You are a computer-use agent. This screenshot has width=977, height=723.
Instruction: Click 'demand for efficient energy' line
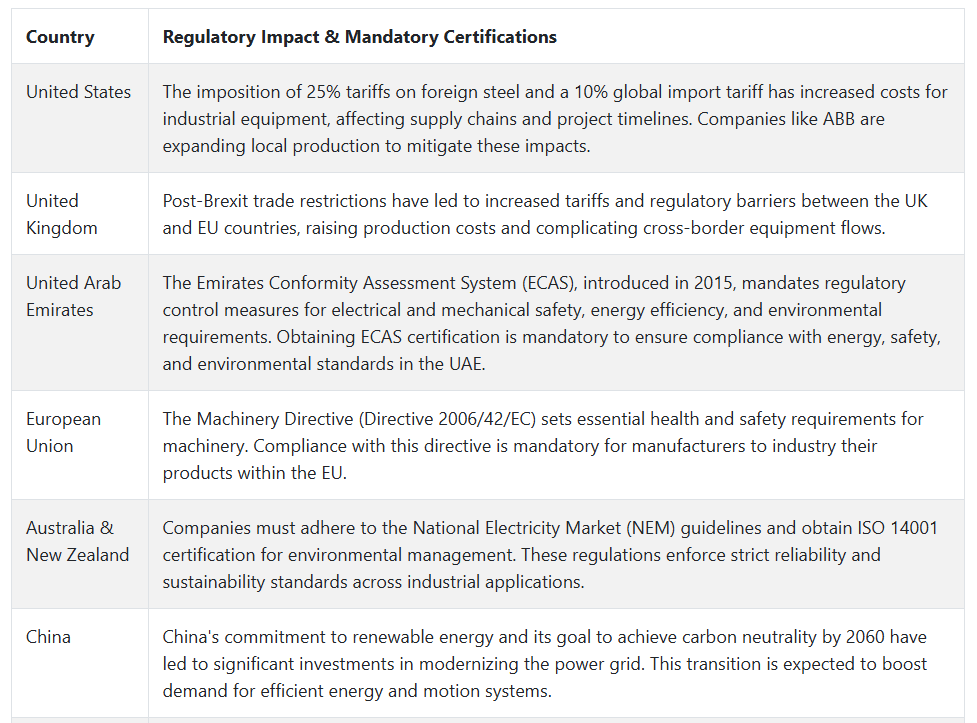(357, 691)
